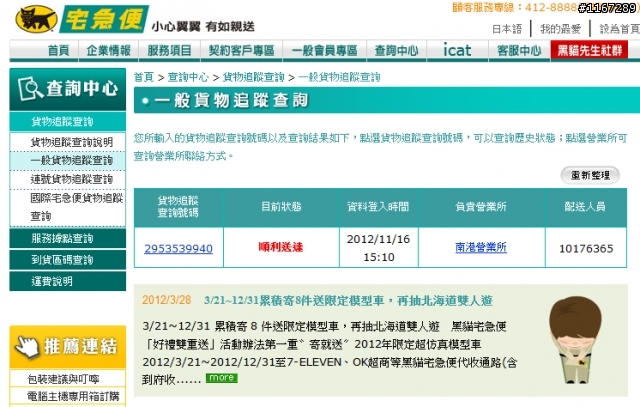Open 包裝建議與叮嚀 recommended link
This screenshot has width=640, height=407.
(x=63, y=379)
